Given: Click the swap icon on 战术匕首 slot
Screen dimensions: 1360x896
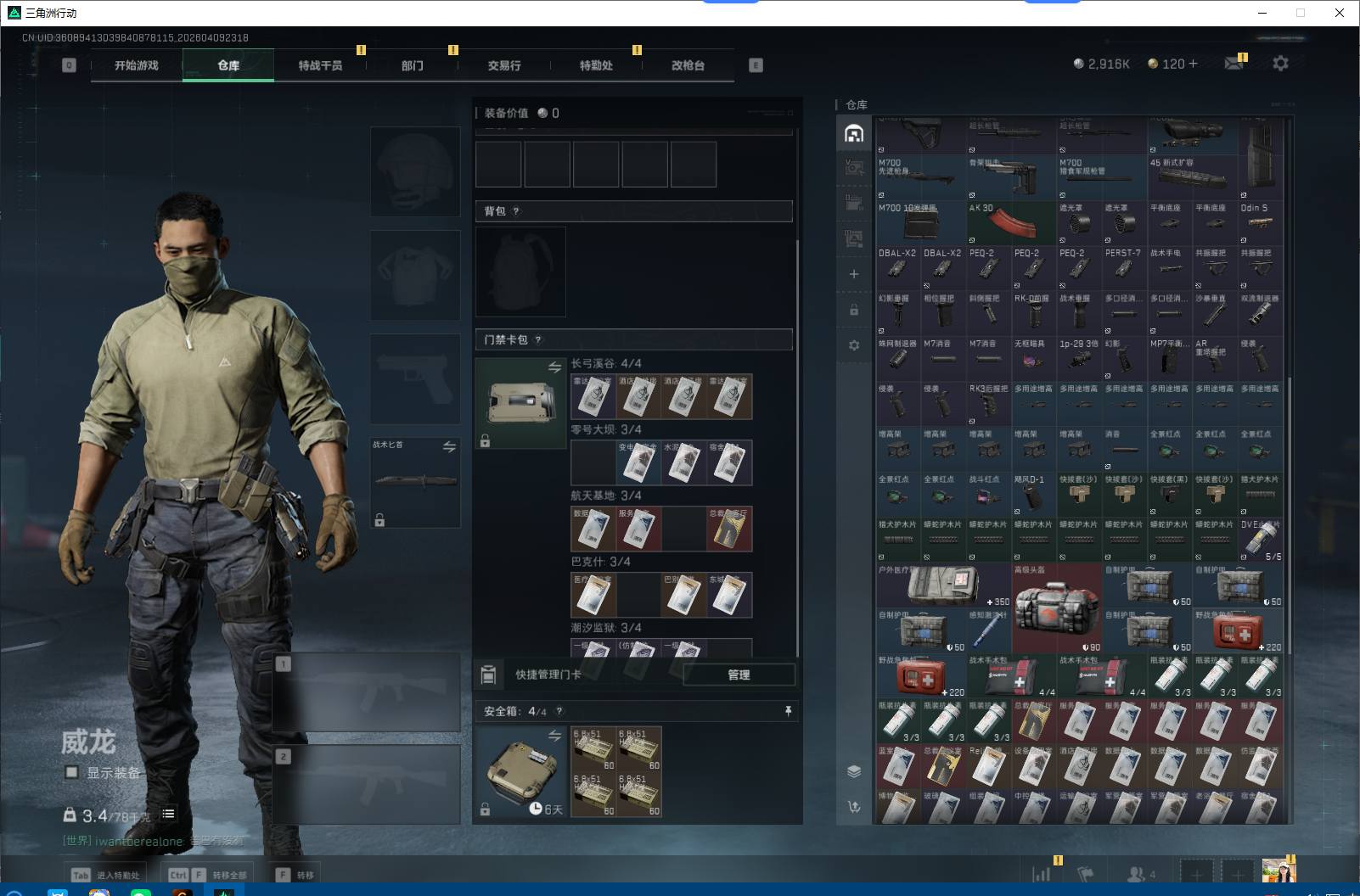Looking at the screenshot, I should (x=449, y=446).
